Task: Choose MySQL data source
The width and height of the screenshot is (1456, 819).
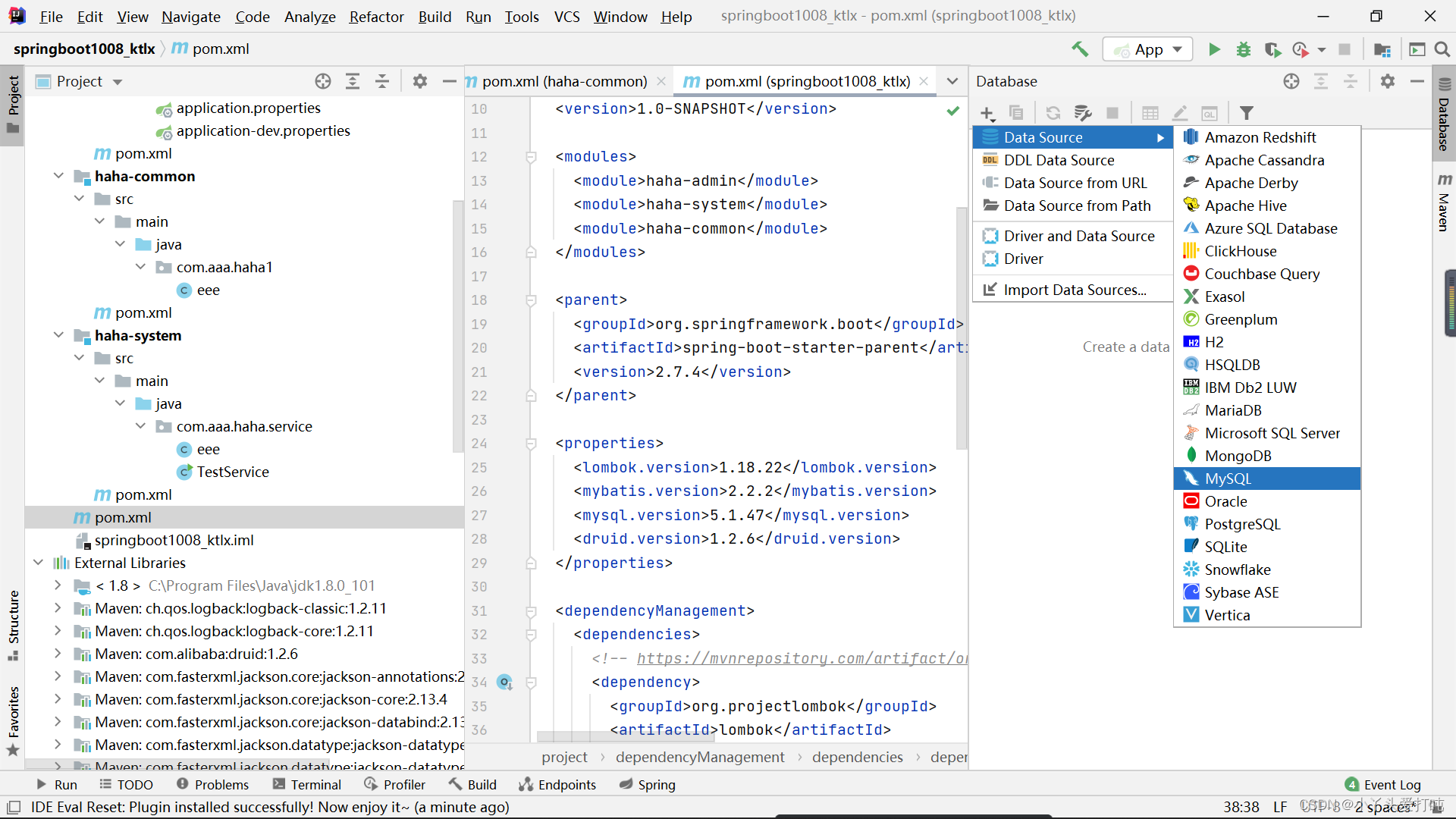Action: coord(1266,479)
